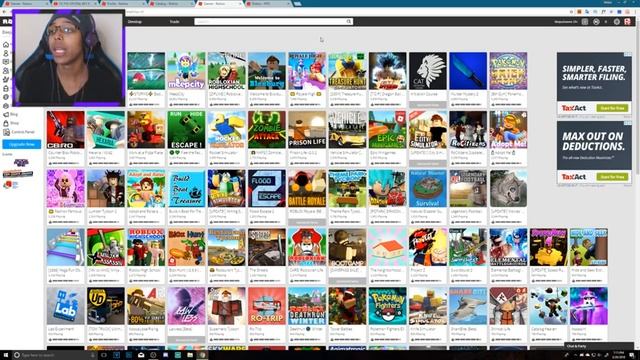The width and height of the screenshot is (640, 360).
Task: Focus the Roblox search input field
Action: click(x=270, y=22)
